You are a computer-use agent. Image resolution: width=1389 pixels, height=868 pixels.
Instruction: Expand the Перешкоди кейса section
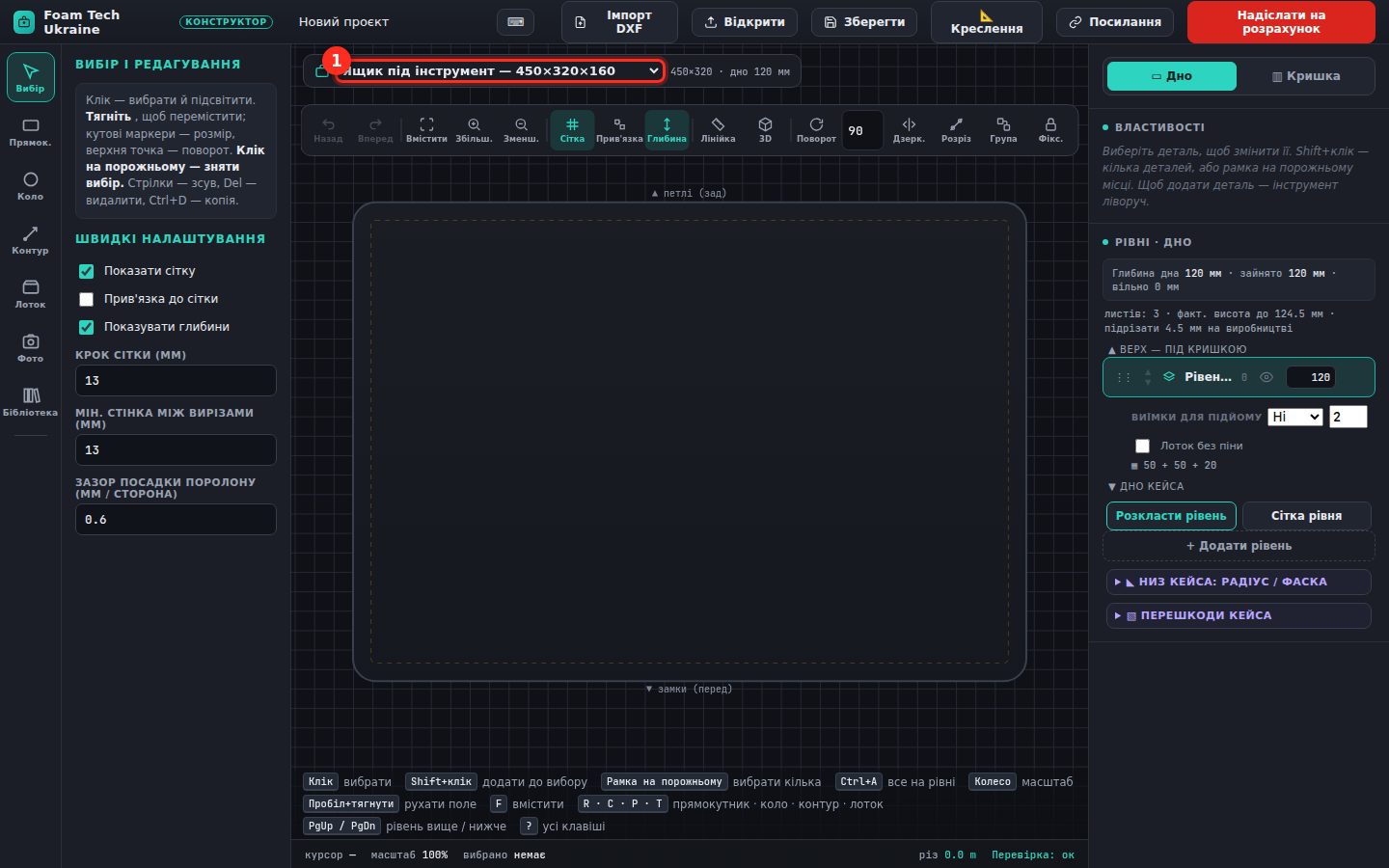pos(1239,615)
